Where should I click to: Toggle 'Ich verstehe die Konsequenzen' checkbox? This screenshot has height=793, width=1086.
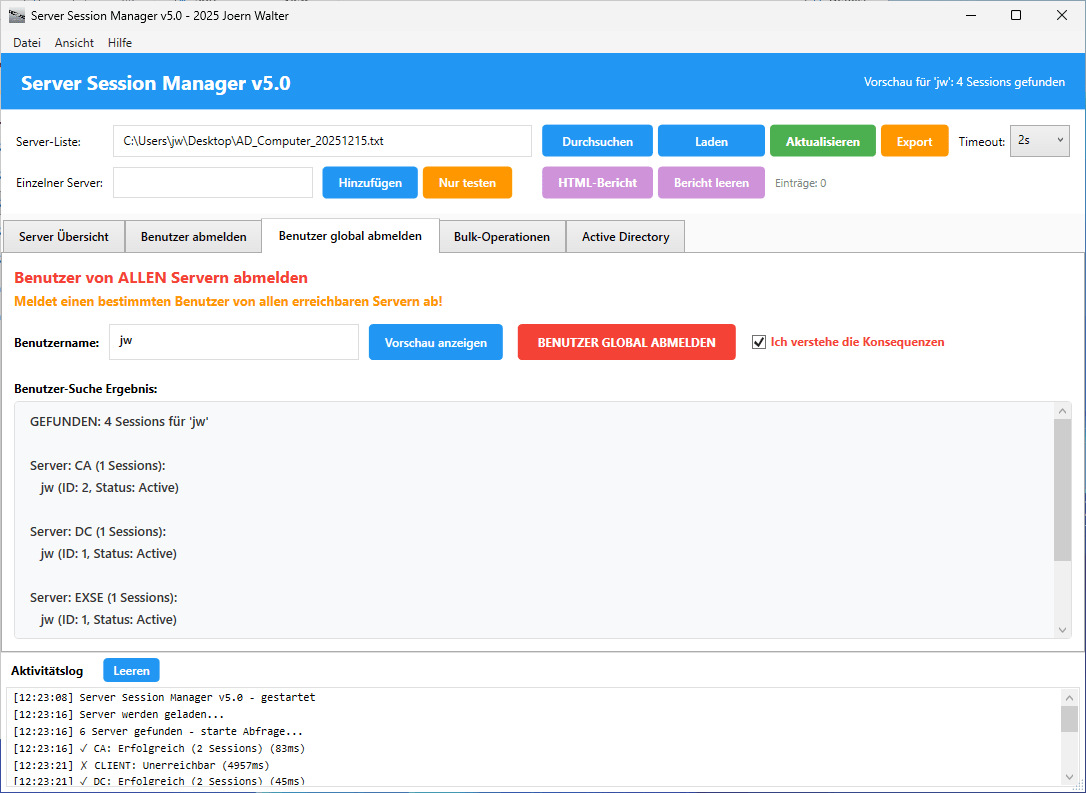click(759, 342)
